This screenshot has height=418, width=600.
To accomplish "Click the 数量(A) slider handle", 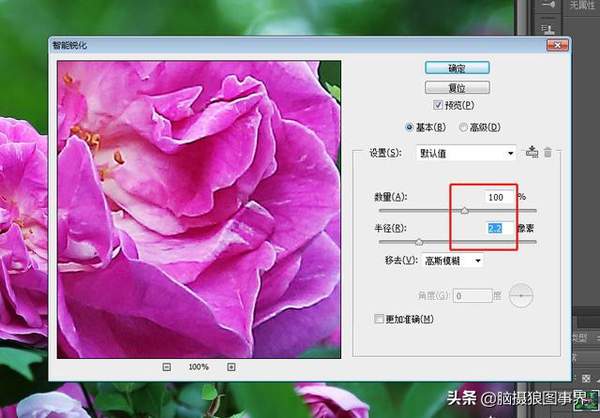I will [464, 211].
